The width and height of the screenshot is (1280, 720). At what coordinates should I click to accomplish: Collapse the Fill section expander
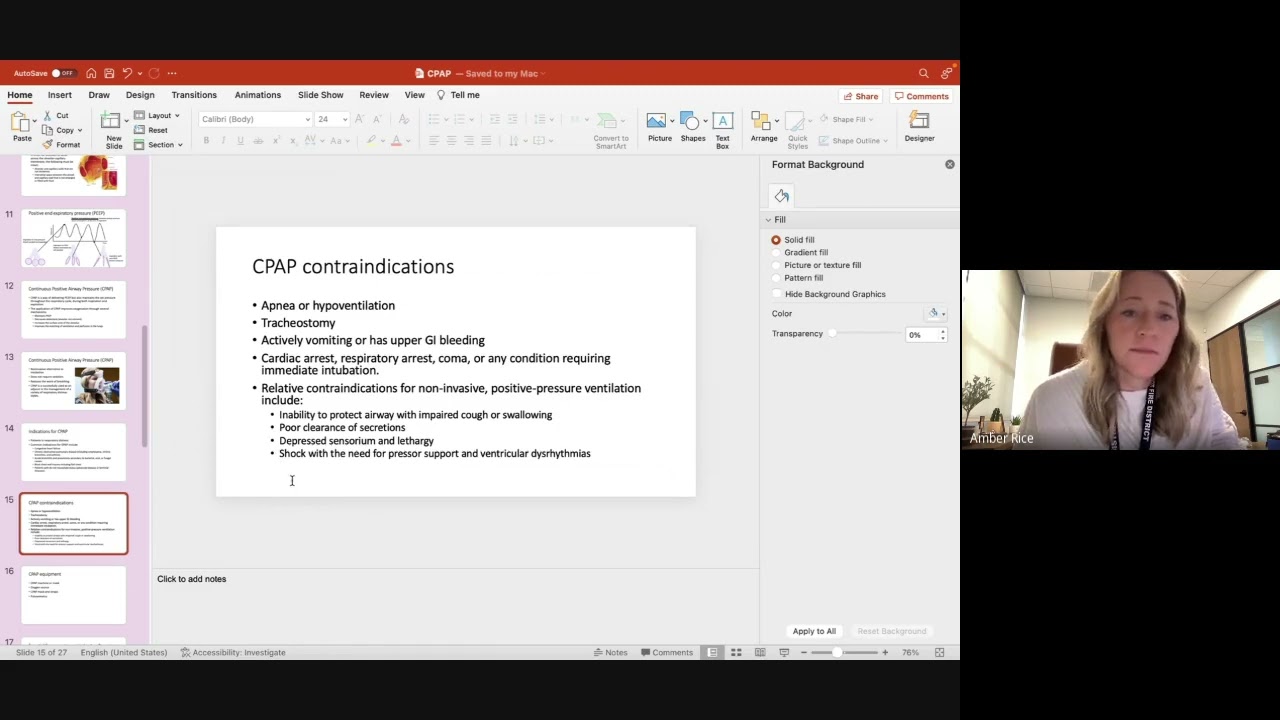pos(769,220)
